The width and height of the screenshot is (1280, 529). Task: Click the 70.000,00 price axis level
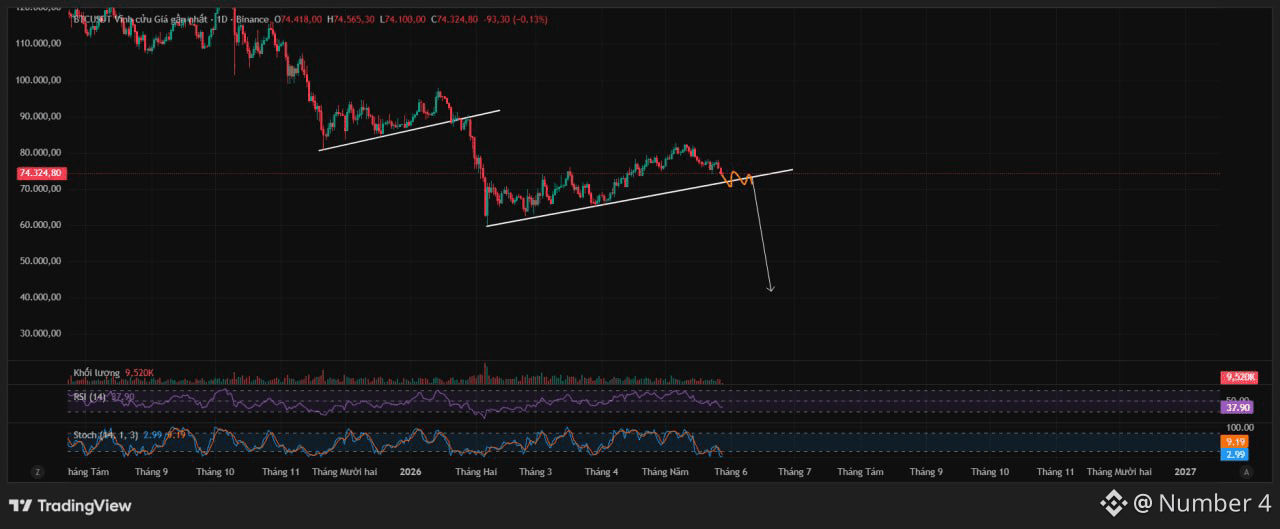(40, 189)
